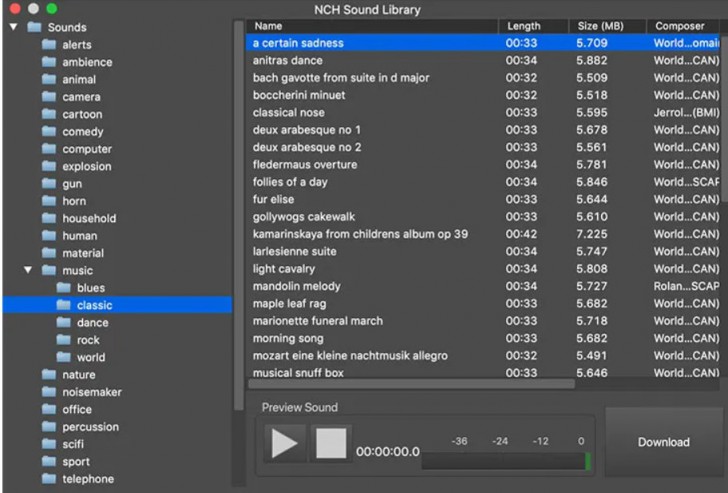Click the office folder icon
Viewport: 728px width, 493px height.
click(49, 409)
